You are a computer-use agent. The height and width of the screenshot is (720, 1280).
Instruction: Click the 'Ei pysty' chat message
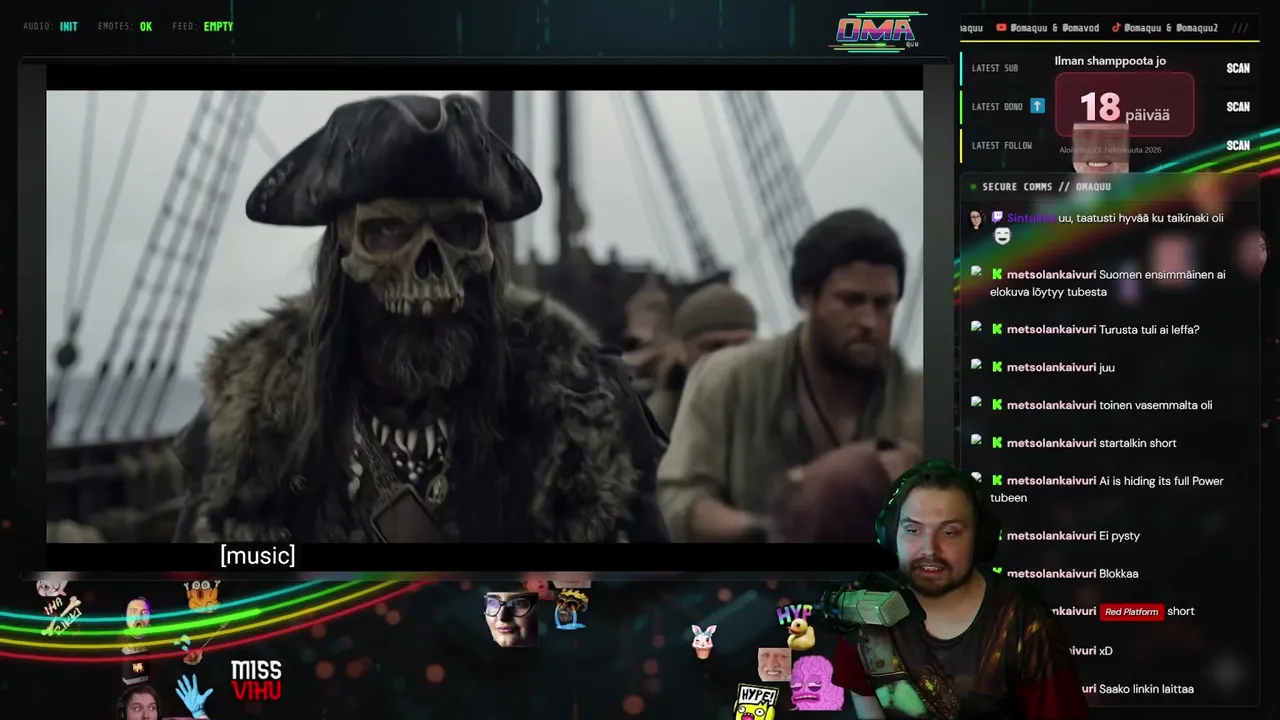1119,536
